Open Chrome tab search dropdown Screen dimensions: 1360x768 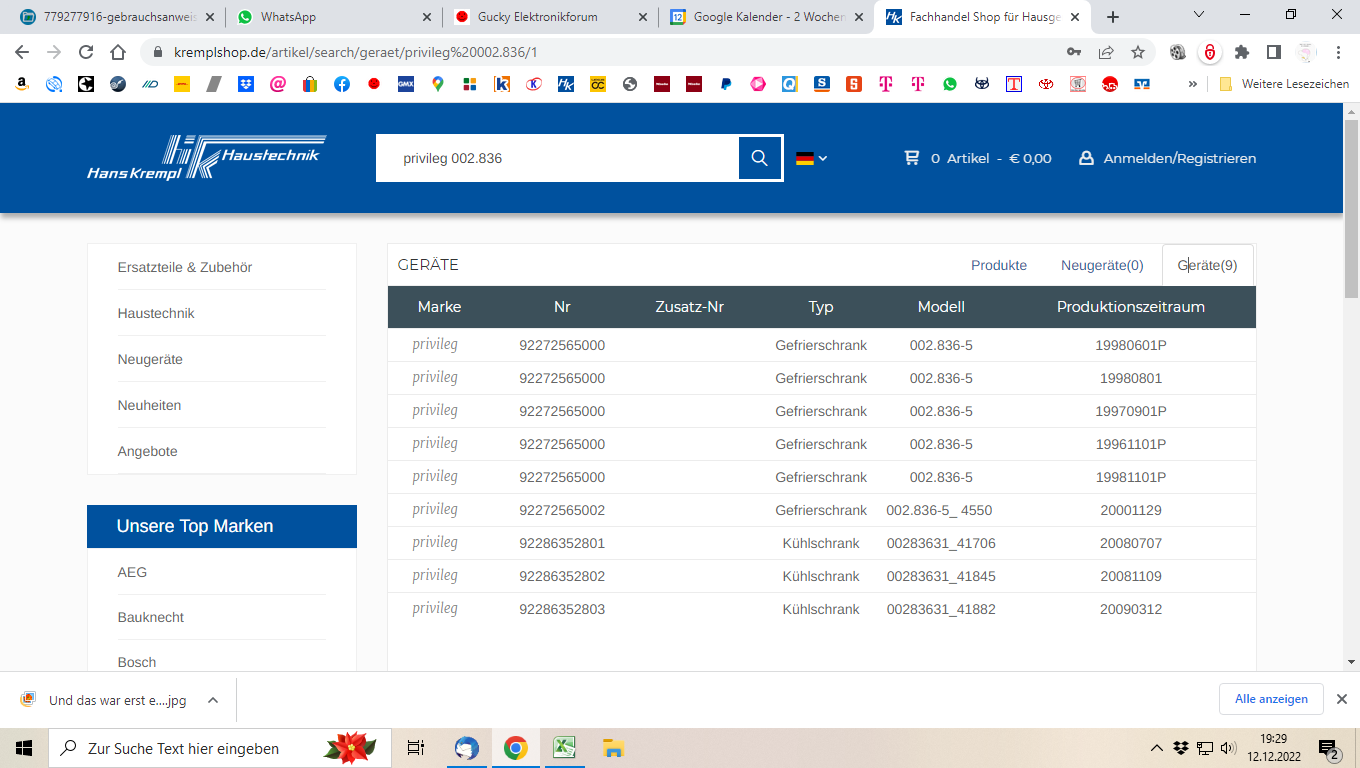coord(1199,15)
